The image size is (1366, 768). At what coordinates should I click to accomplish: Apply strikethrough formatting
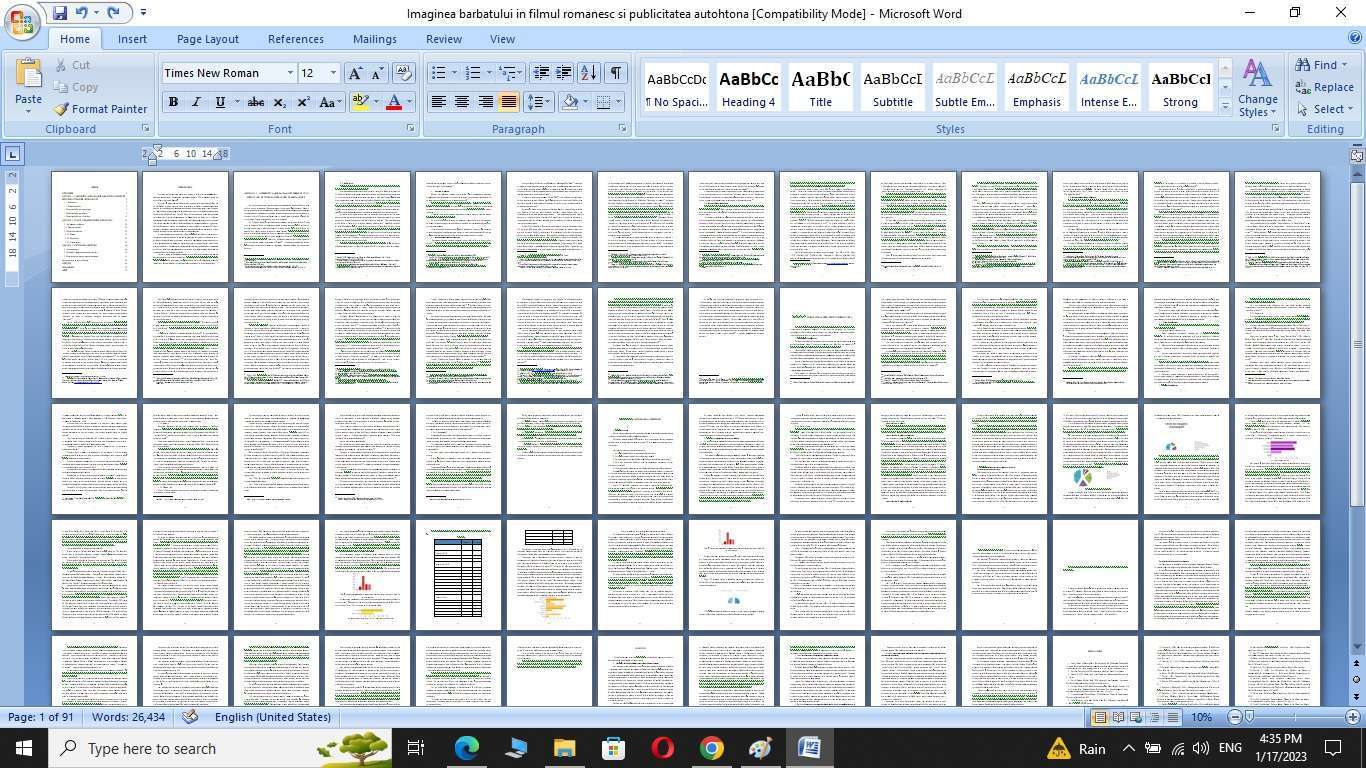(256, 102)
